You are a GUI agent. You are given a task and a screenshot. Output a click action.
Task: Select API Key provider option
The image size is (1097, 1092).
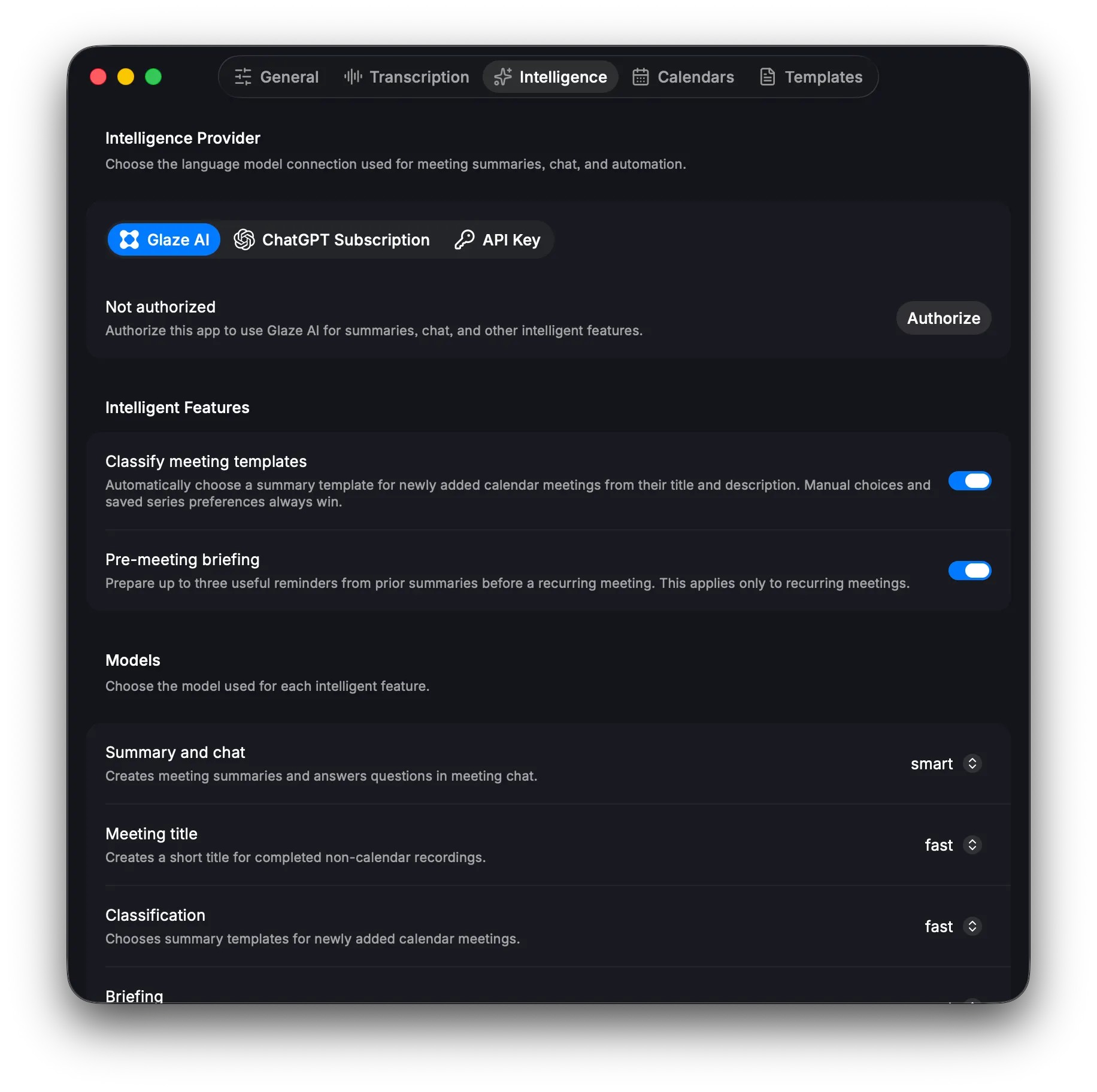[x=498, y=239]
